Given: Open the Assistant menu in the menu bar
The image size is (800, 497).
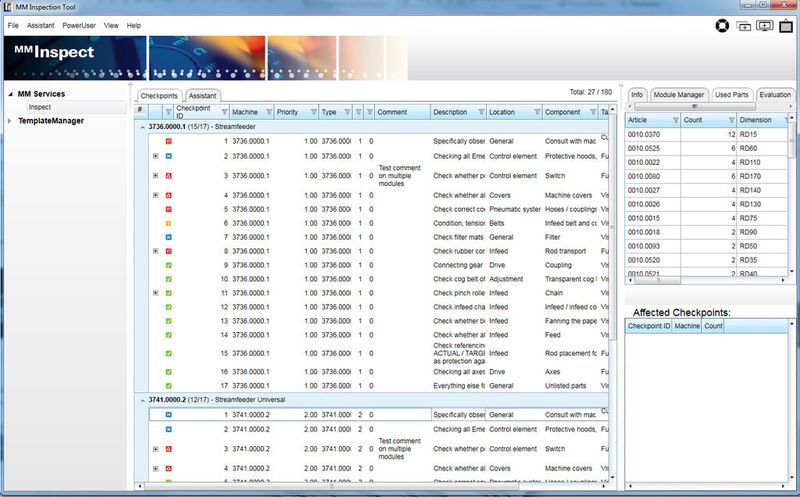Looking at the screenshot, I should coord(40,26).
